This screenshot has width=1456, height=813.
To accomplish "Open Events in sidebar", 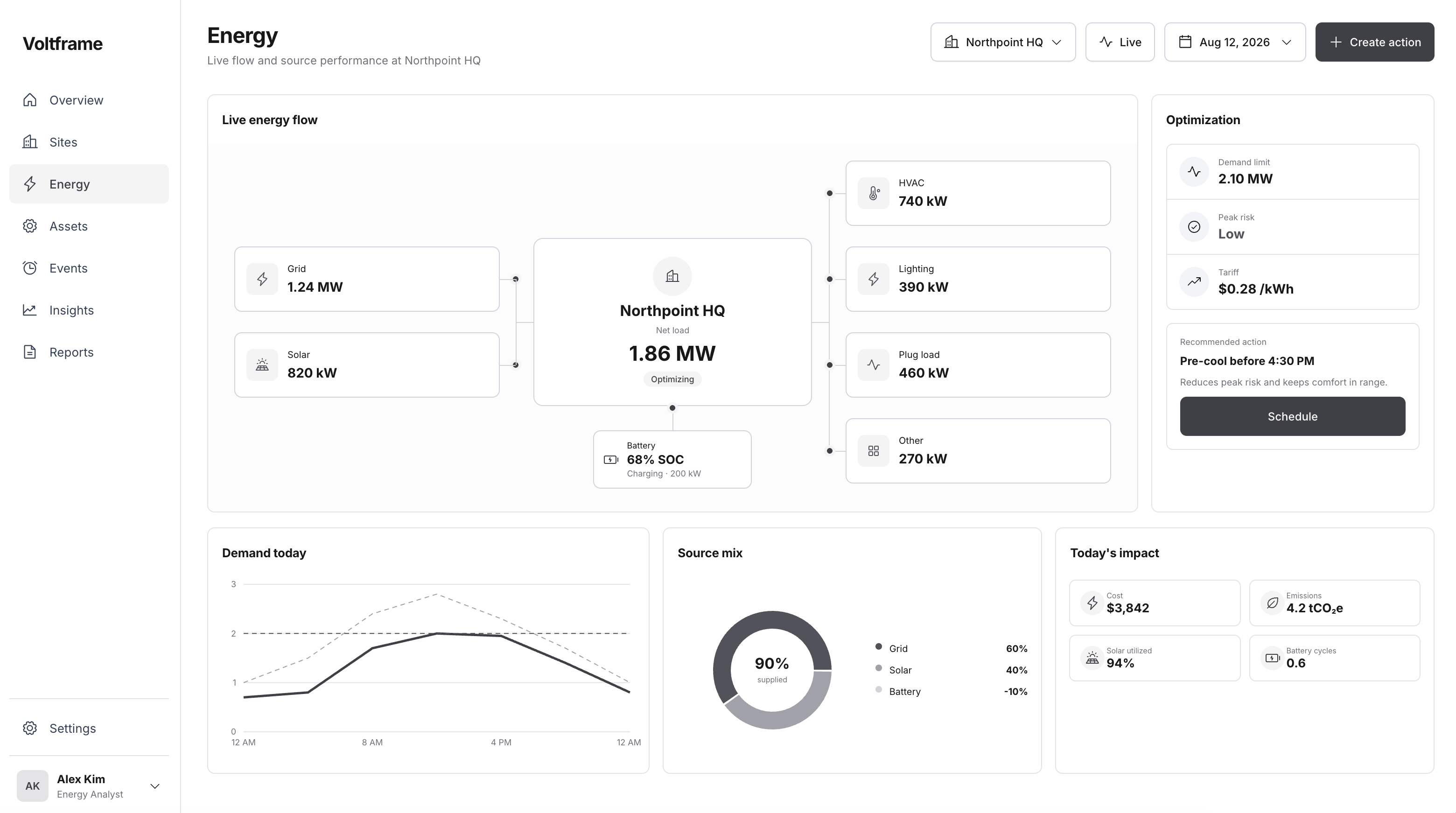I will pyautogui.click(x=89, y=268).
